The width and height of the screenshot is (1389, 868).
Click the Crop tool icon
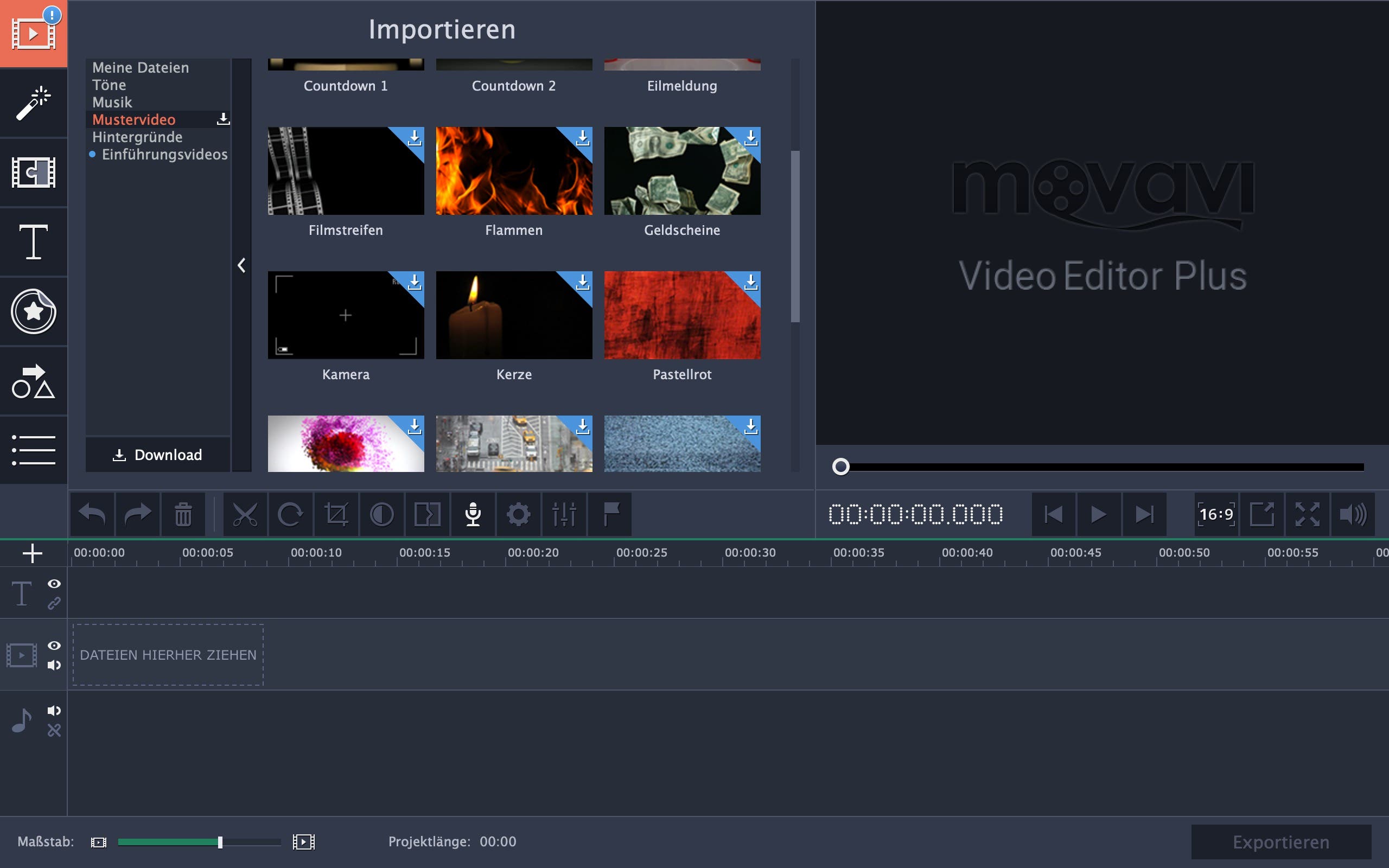click(336, 514)
